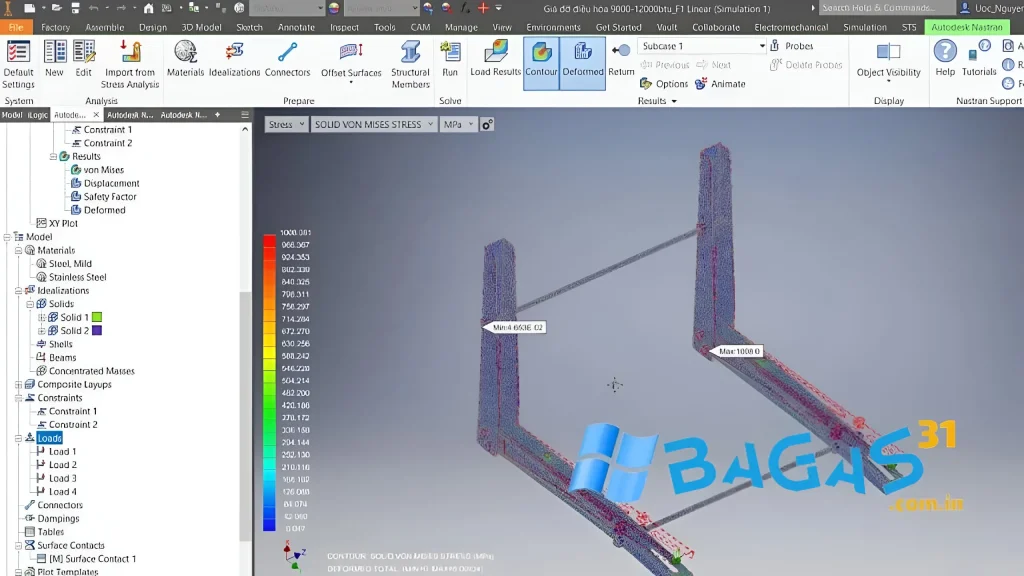Open Default Settings in the System panel
1024x576 pixels.
point(18,64)
